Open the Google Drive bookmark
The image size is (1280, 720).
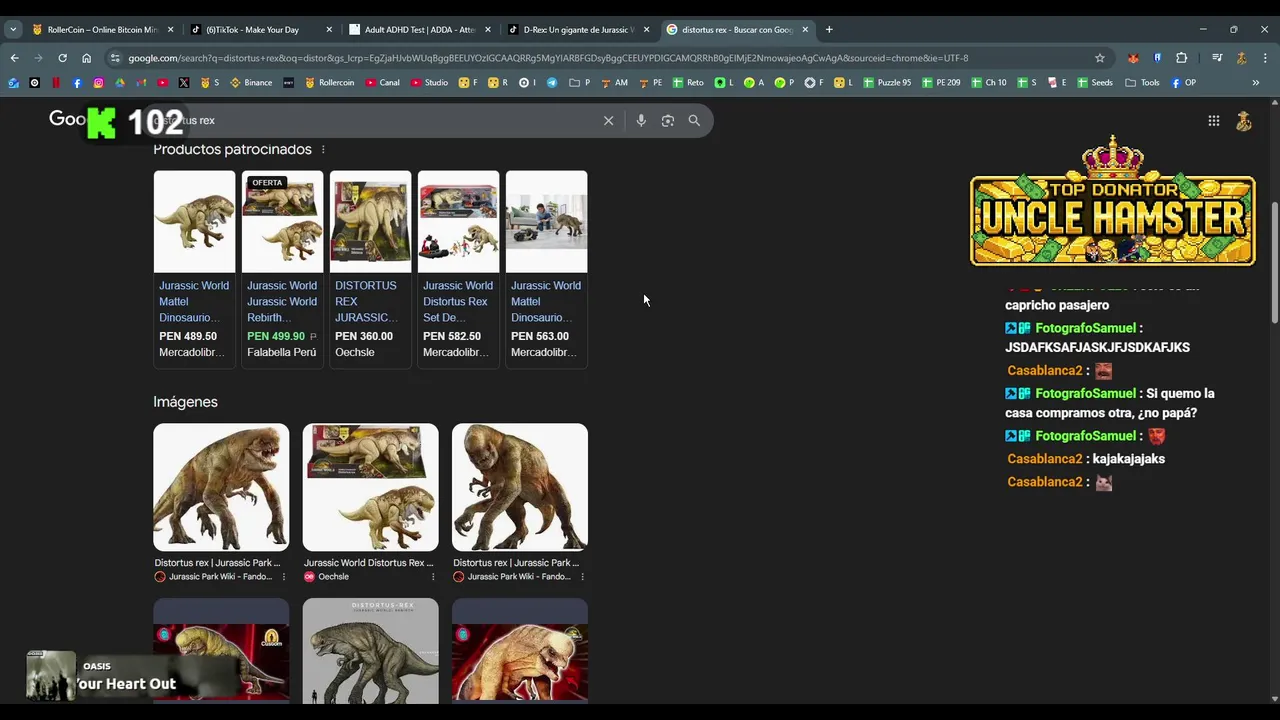coord(120,83)
